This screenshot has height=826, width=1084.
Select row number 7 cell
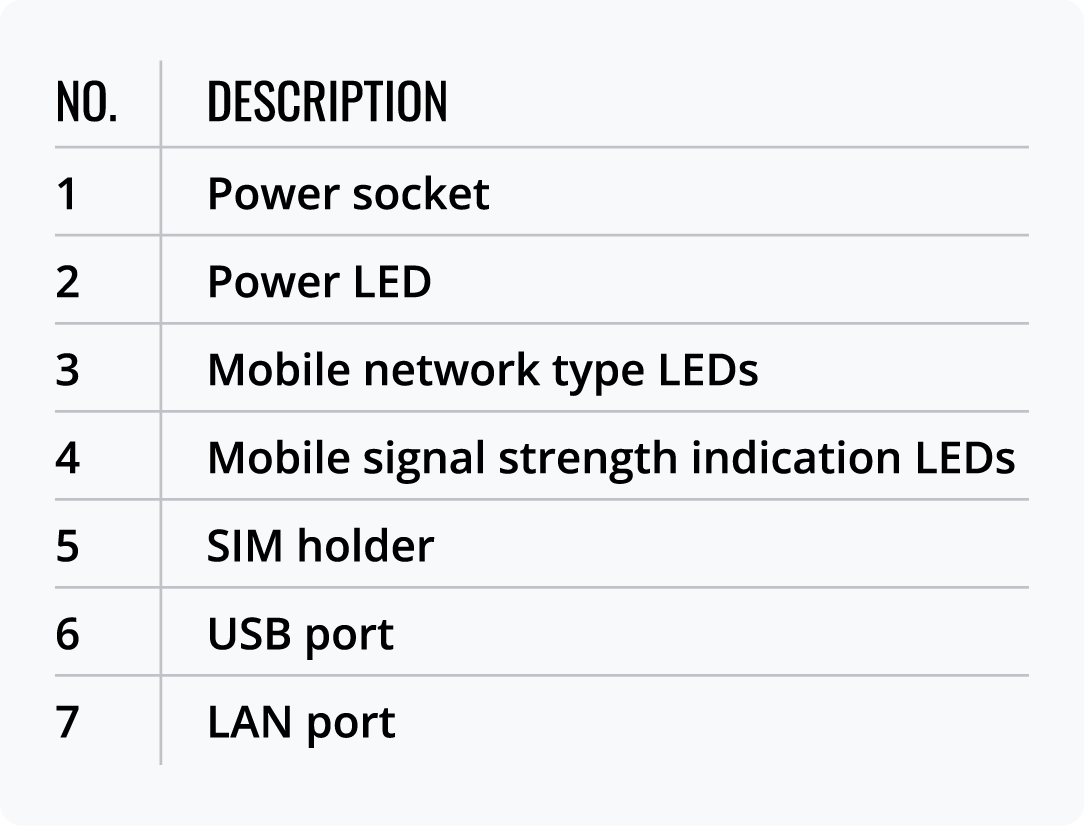pyautogui.click(x=67, y=722)
